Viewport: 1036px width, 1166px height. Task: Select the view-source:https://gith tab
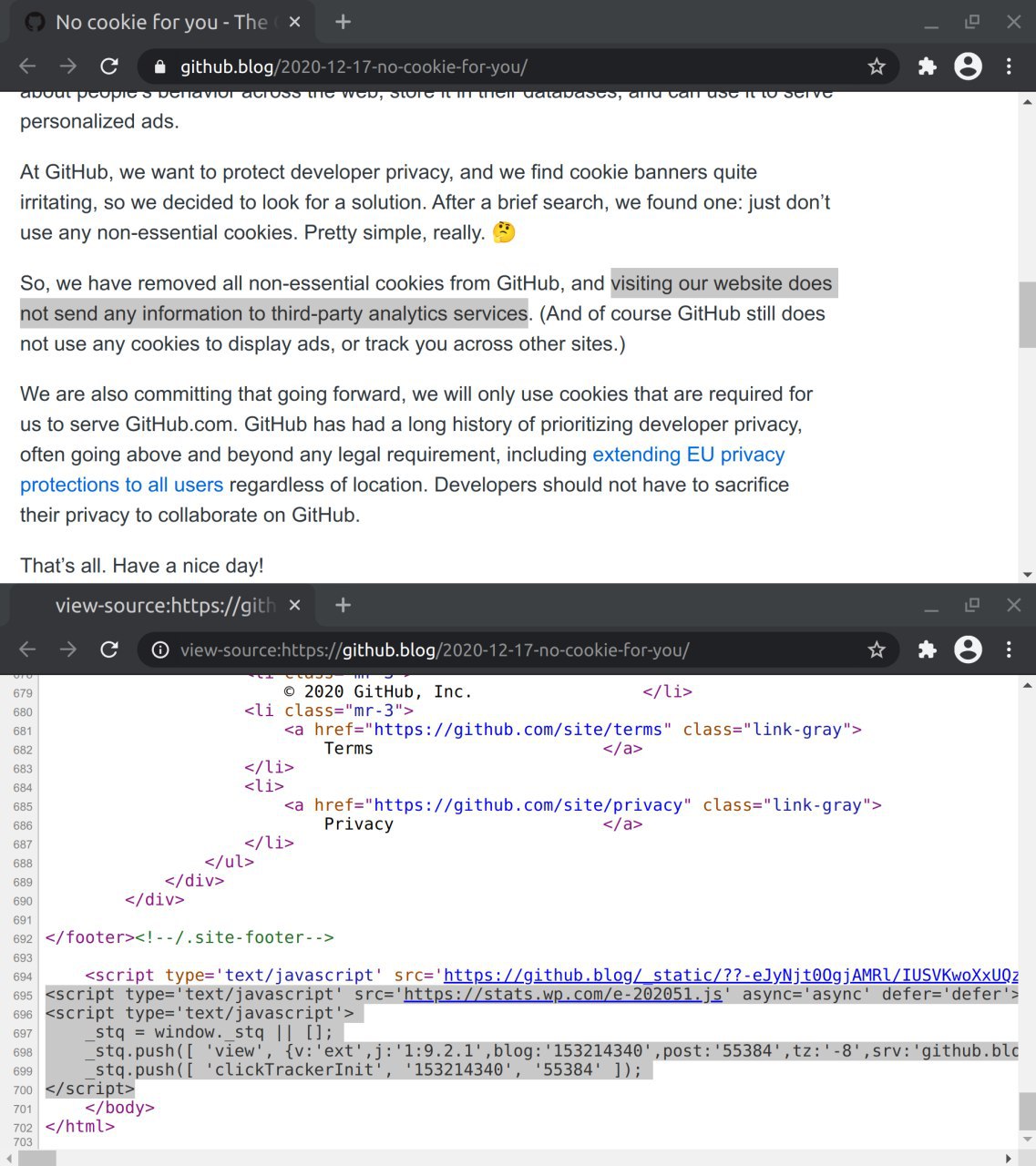click(x=162, y=606)
